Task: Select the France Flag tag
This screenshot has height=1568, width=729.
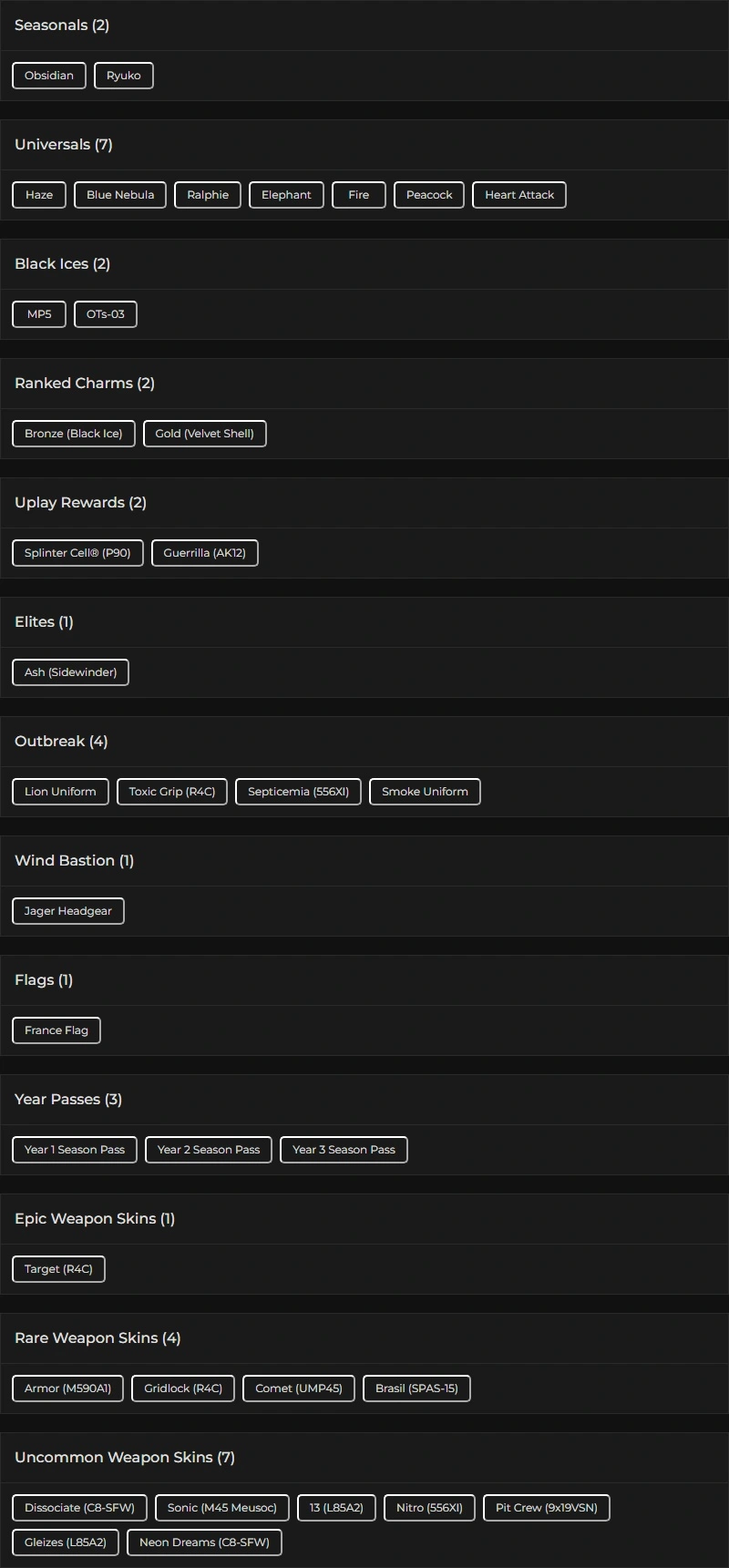Action: pyautogui.click(x=56, y=1030)
